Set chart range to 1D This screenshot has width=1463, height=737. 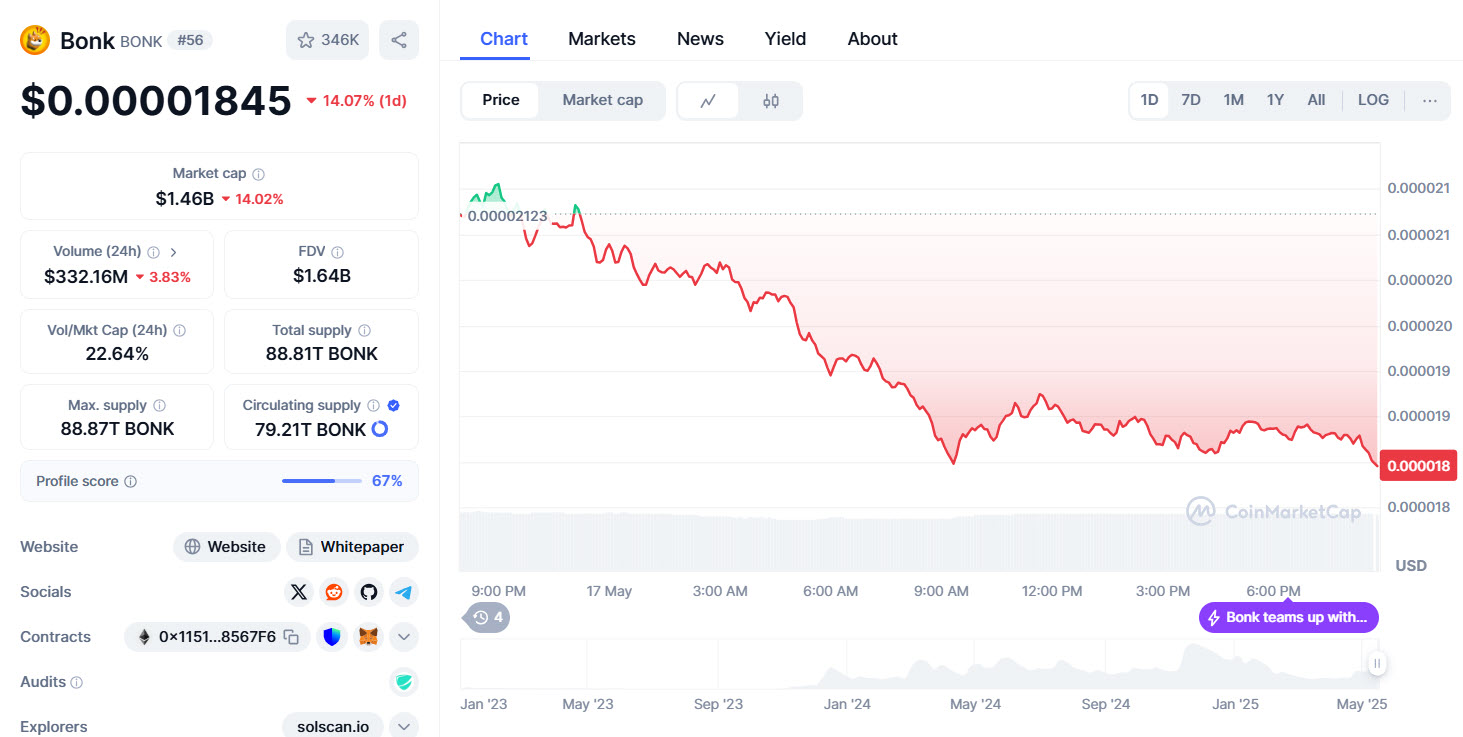click(x=1149, y=100)
